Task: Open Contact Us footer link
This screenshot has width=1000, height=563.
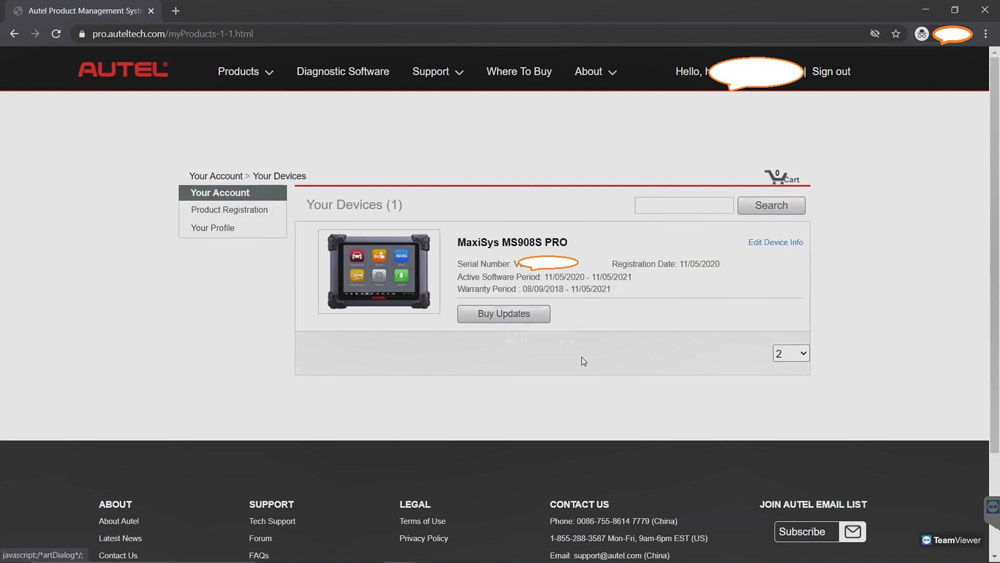Action: click(x=118, y=555)
